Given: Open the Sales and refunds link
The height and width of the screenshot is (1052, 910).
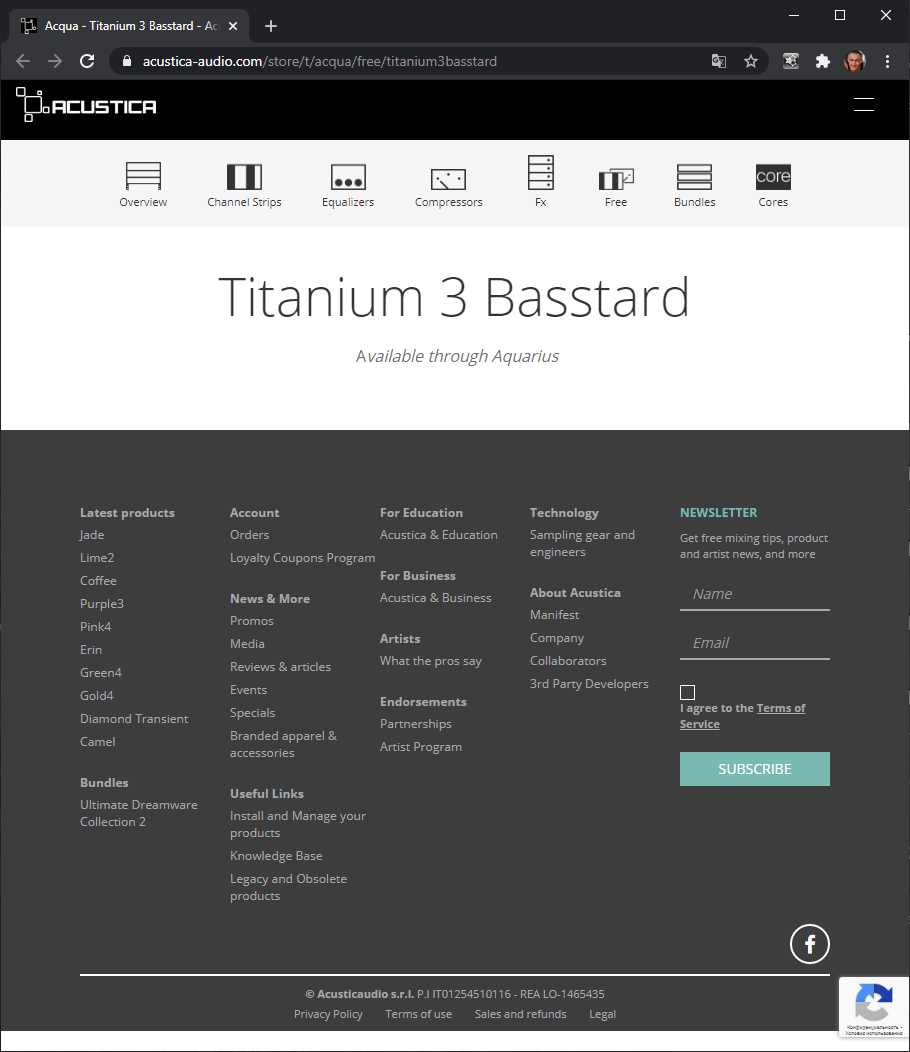Looking at the screenshot, I should coord(521,1014).
